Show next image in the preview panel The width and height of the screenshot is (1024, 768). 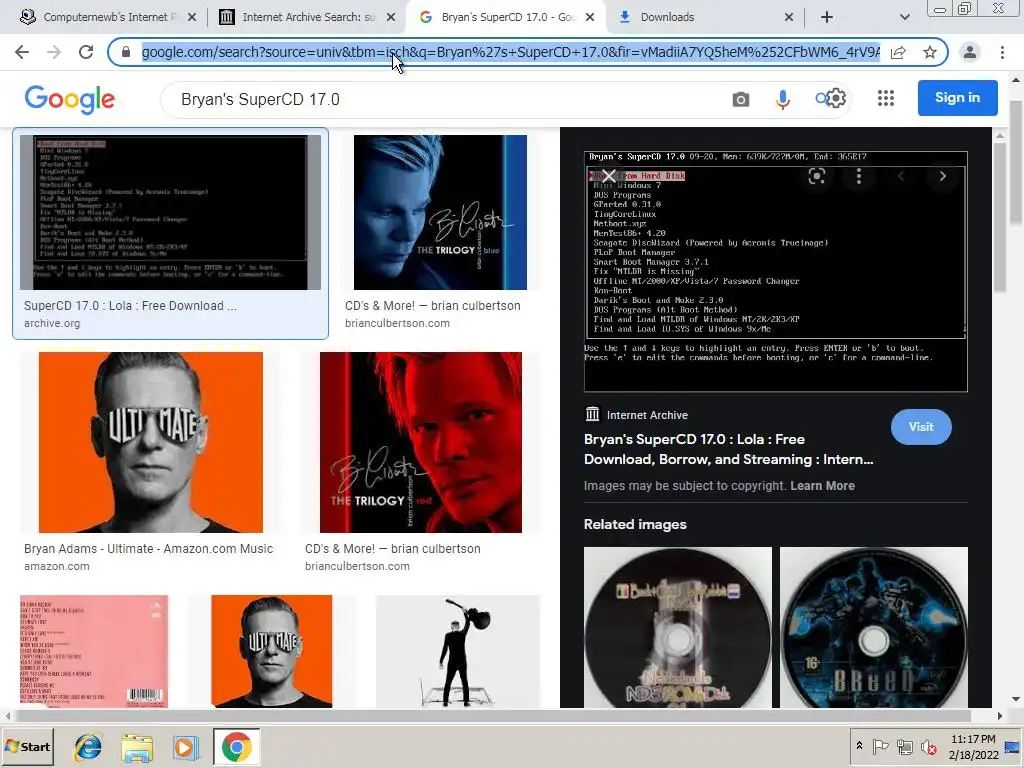click(x=942, y=176)
